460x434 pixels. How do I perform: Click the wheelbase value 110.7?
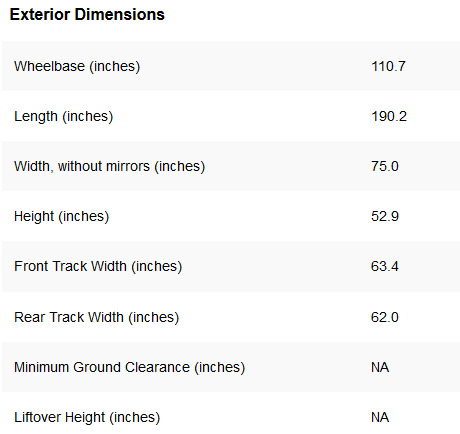[x=388, y=66]
